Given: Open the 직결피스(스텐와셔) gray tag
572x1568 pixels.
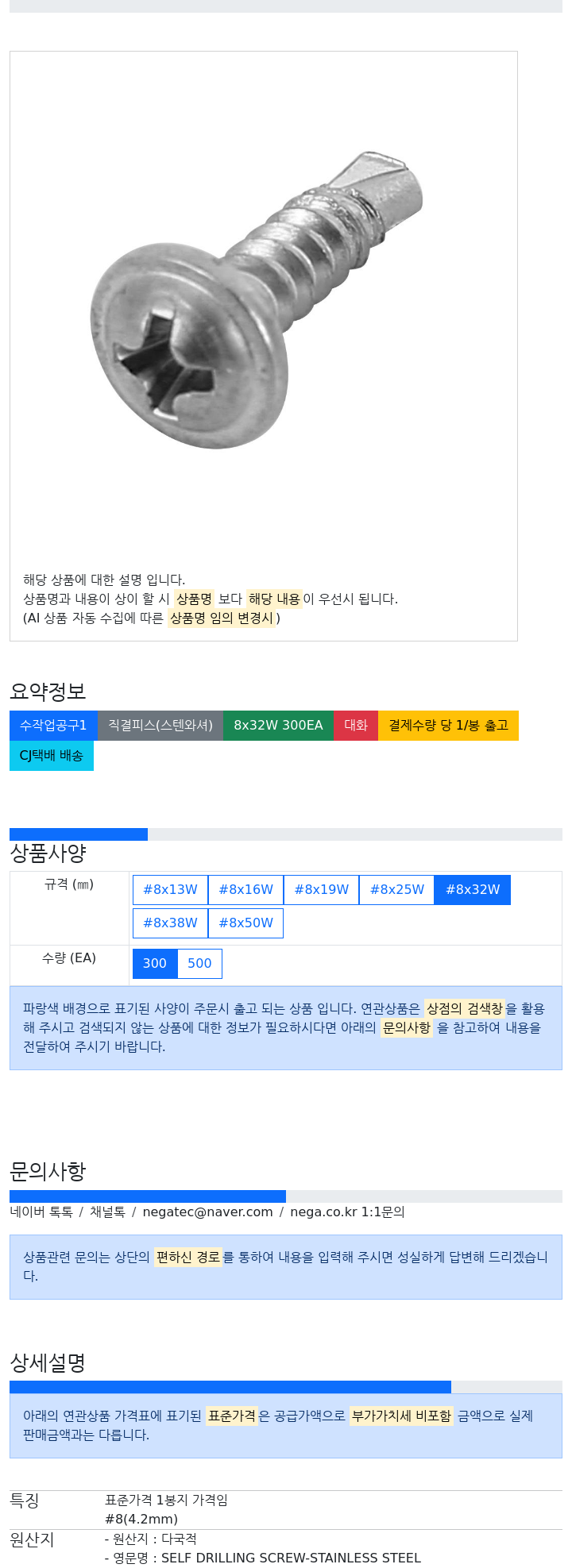Looking at the screenshot, I should tap(160, 725).
